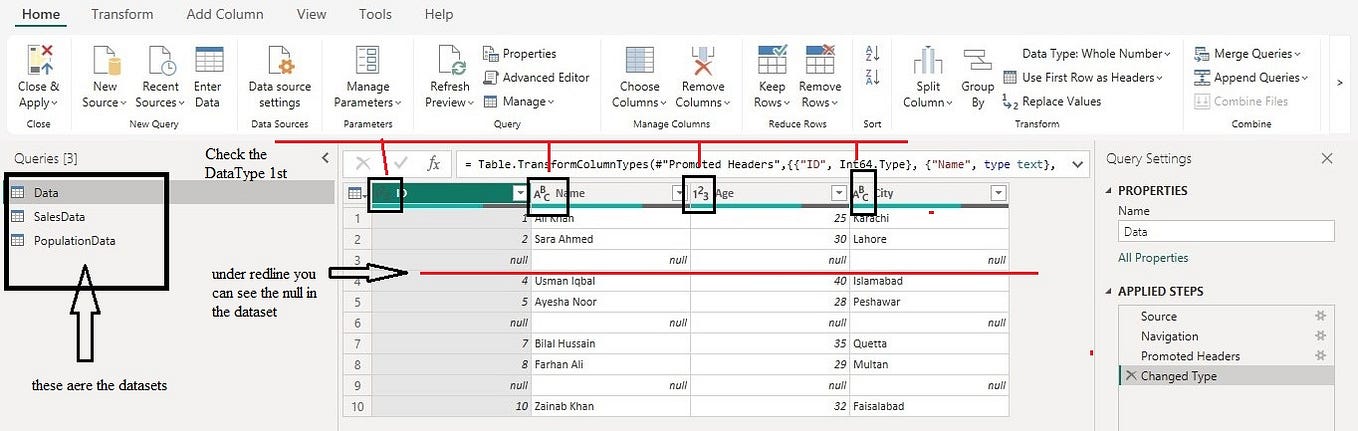Open the Advanced Editor
The height and width of the screenshot is (431, 1358).
tap(536, 77)
